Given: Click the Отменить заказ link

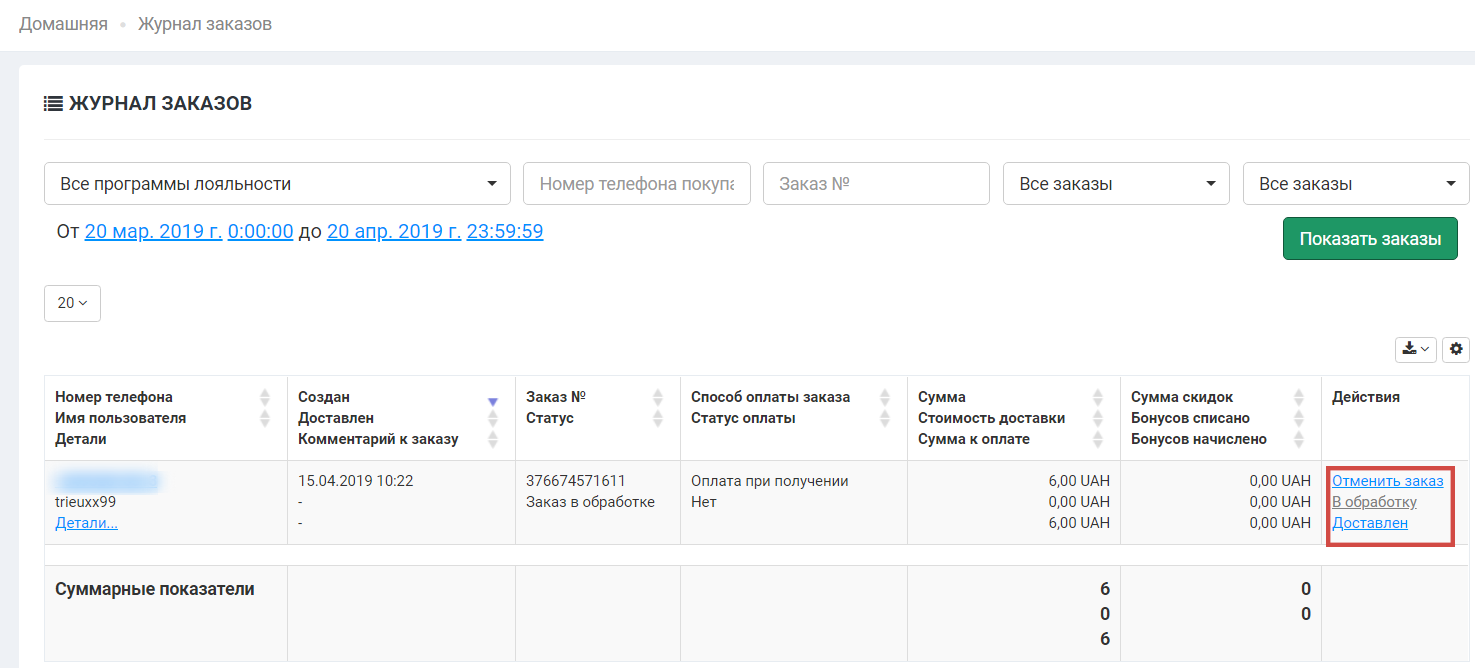Looking at the screenshot, I should click(x=1387, y=481).
